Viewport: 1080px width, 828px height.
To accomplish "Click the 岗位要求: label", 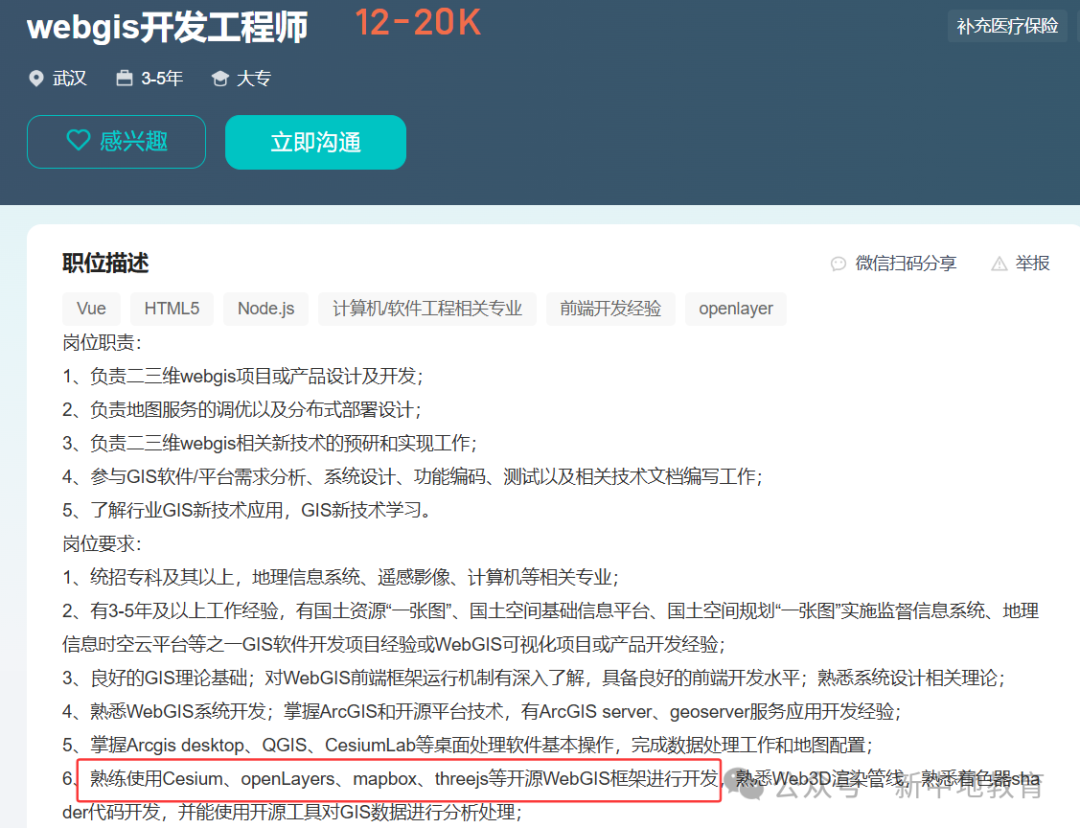I will [102, 544].
